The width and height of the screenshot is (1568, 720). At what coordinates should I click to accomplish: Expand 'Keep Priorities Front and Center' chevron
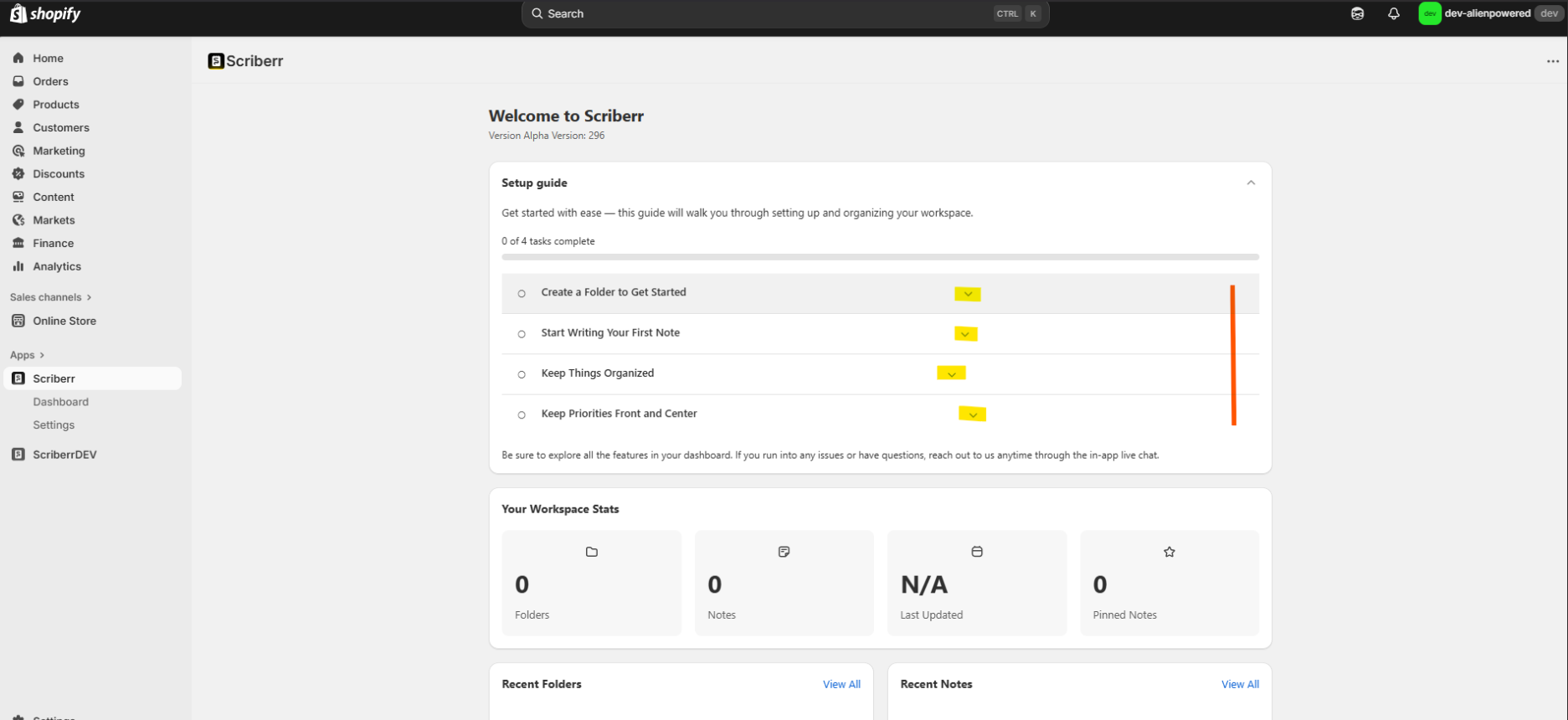coord(973,414)
